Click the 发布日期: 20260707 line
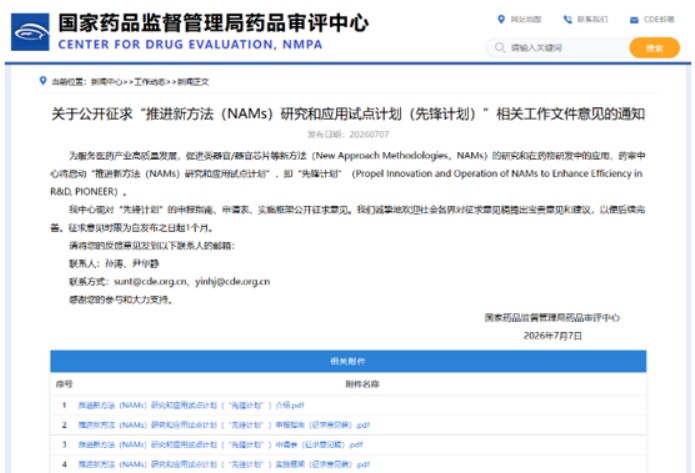 coord(348,134)
